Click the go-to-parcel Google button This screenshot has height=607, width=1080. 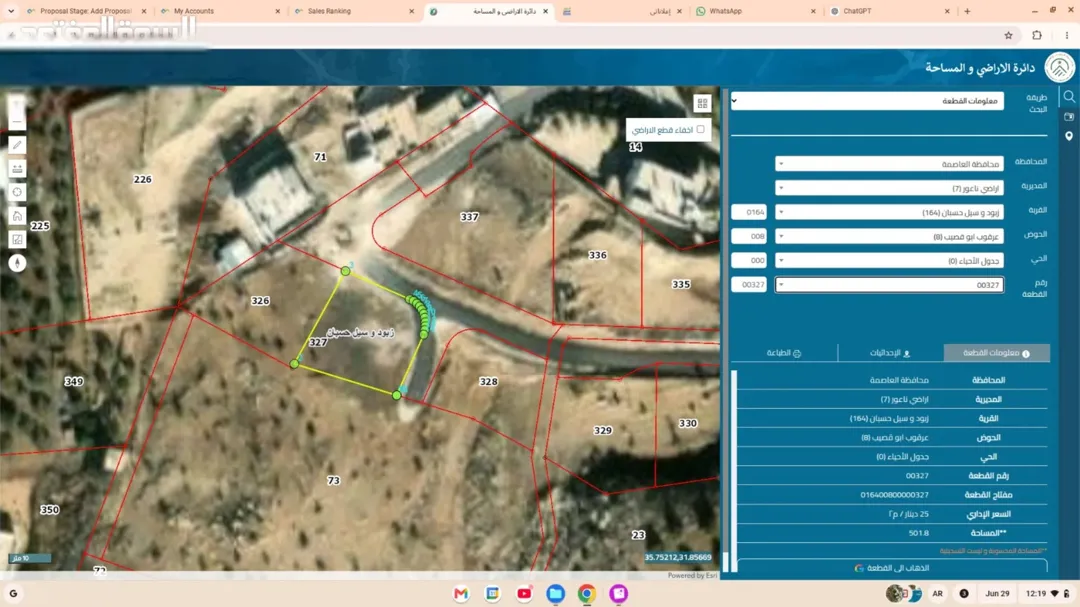(x=892, y=568)
